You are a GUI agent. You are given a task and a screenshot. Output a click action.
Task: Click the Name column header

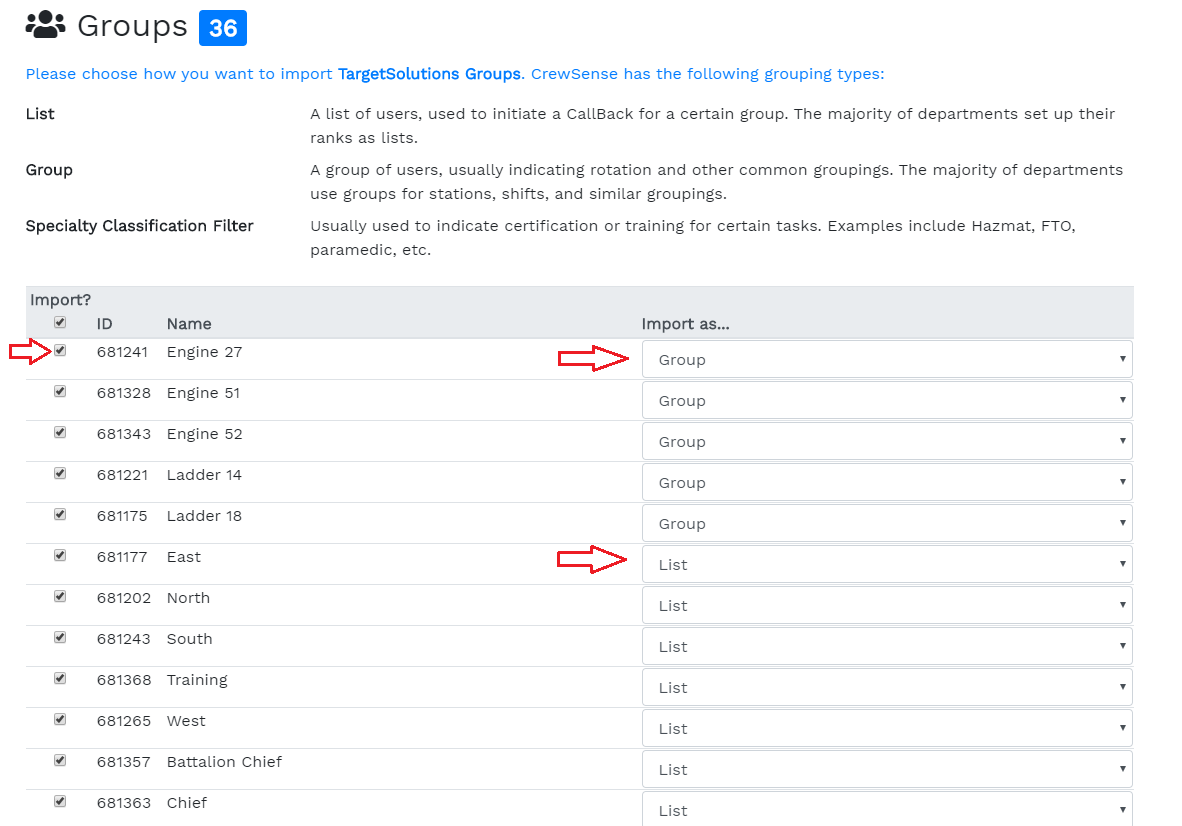pos(188,324)
